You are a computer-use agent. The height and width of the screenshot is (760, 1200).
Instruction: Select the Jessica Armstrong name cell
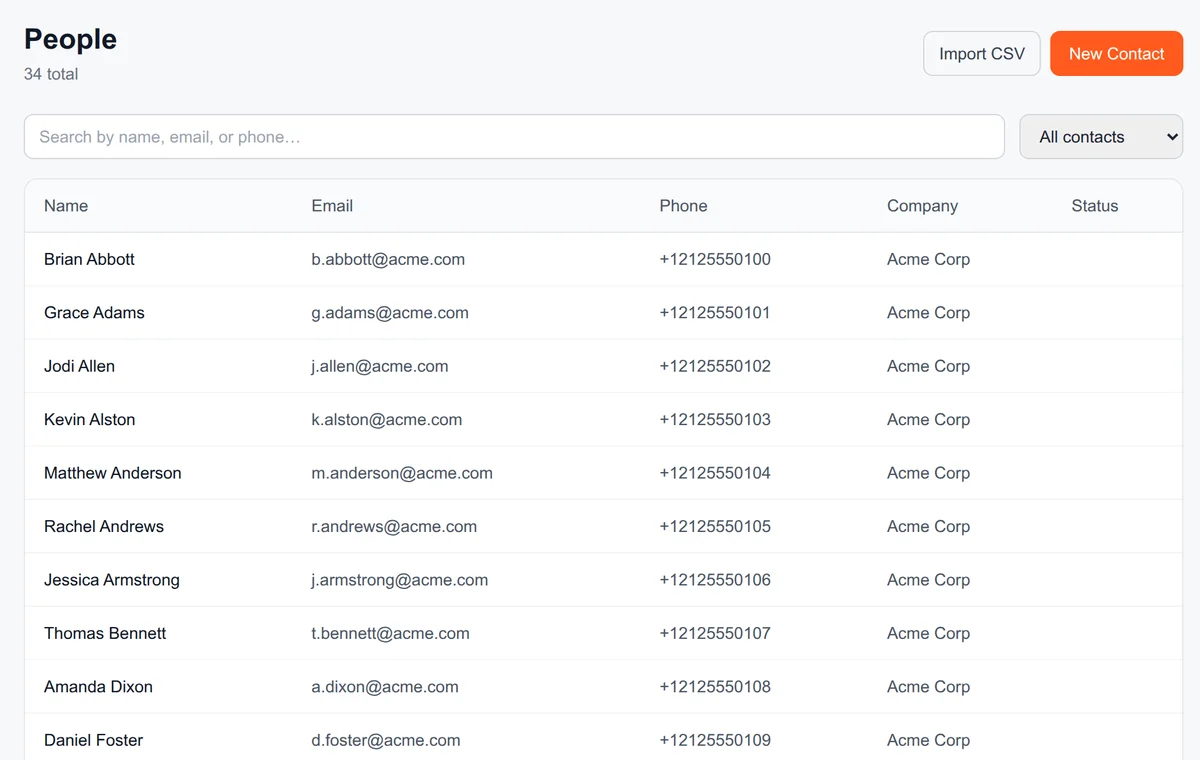[112, 580]
